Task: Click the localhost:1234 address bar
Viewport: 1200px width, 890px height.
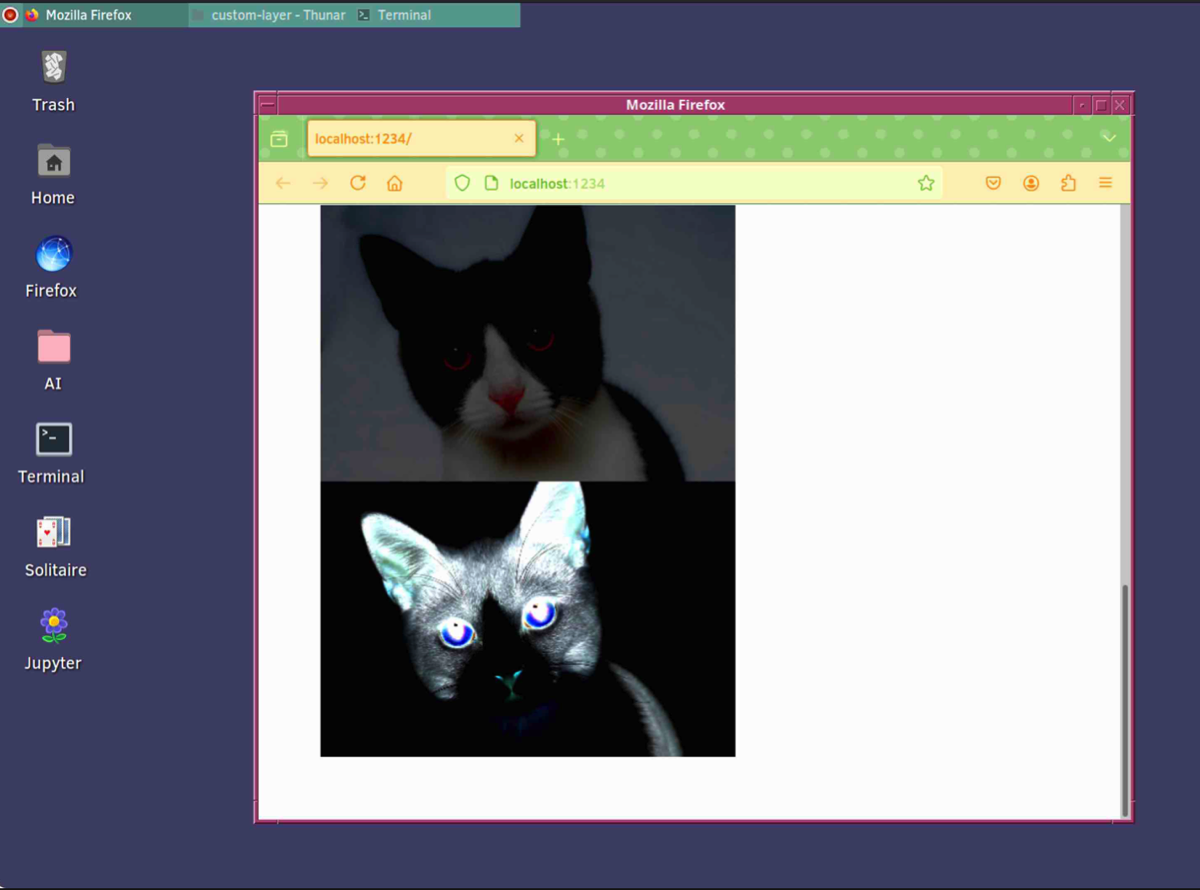Action: click(700, 183)
